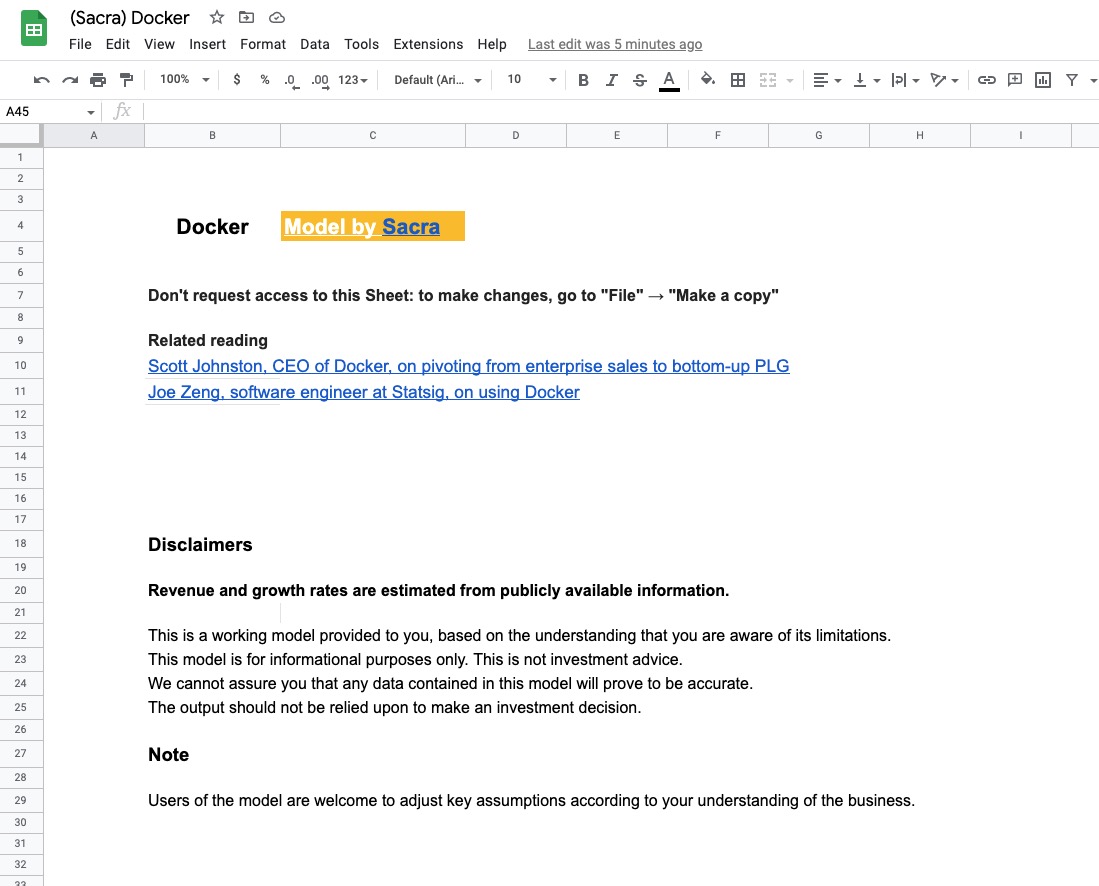Open horizontal align dropdown
The width and height of the screenshot is (1099, 886).
827,80
